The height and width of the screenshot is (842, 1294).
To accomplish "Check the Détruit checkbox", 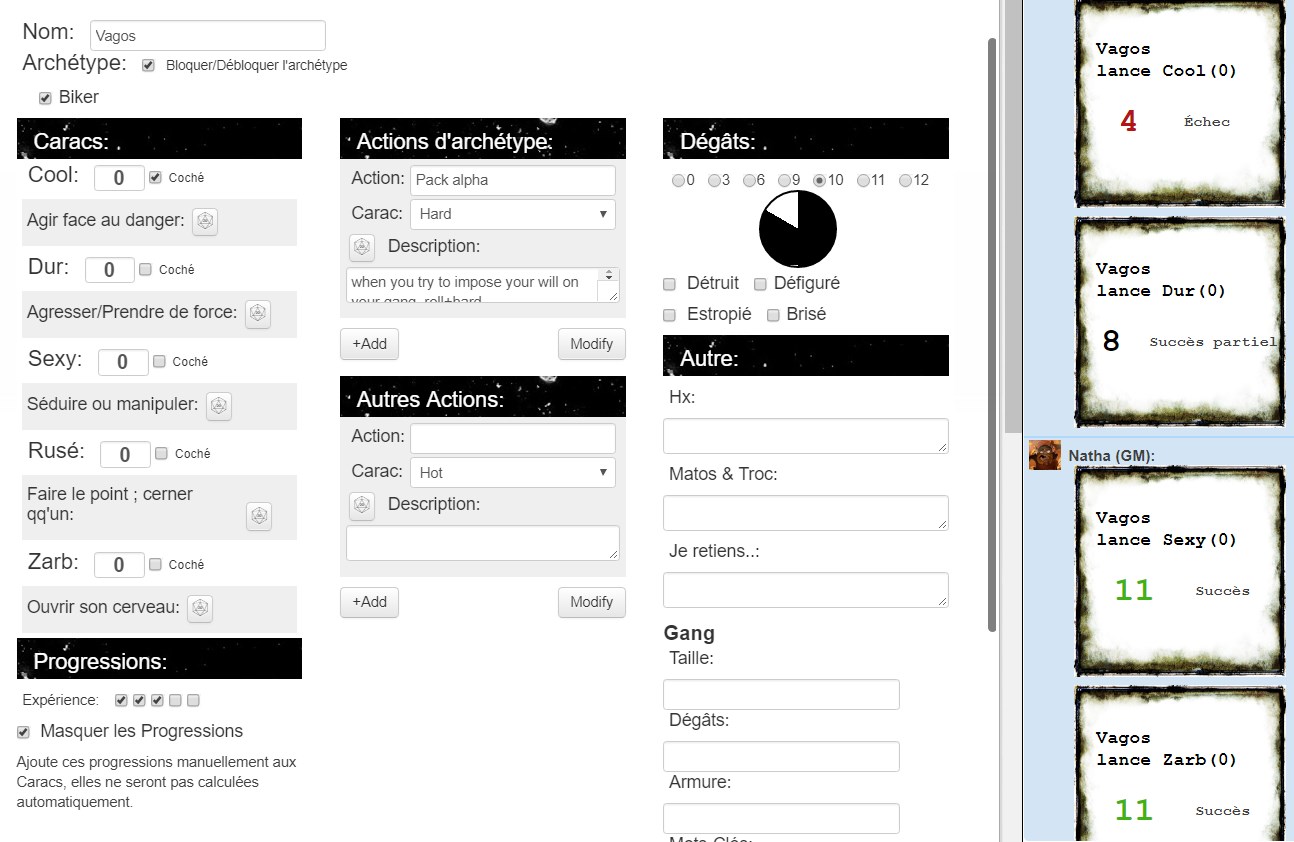I will (x=670, y=284).
